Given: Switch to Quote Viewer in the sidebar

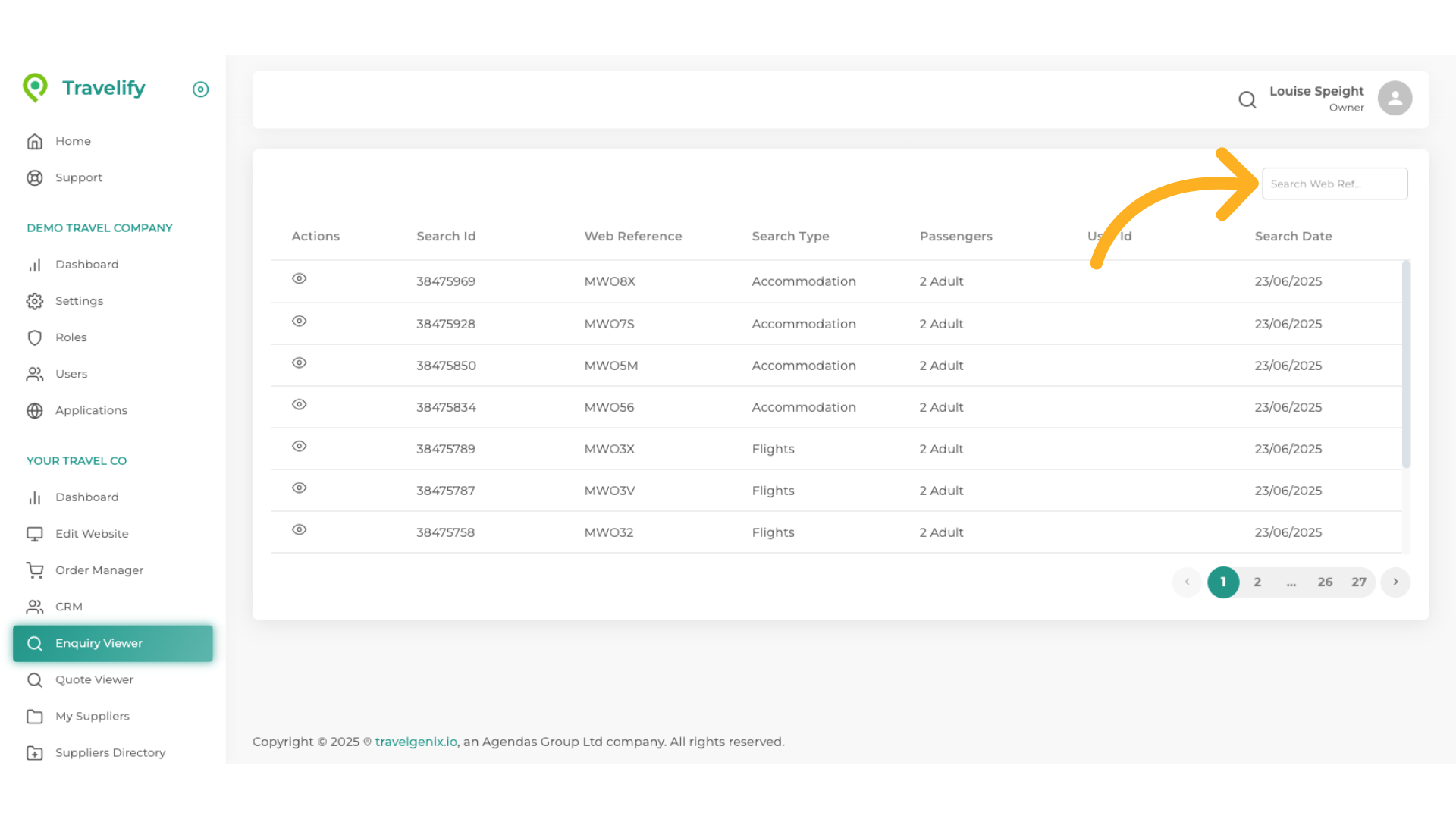Looking at the screenshot, I should [x=94, y=679].
